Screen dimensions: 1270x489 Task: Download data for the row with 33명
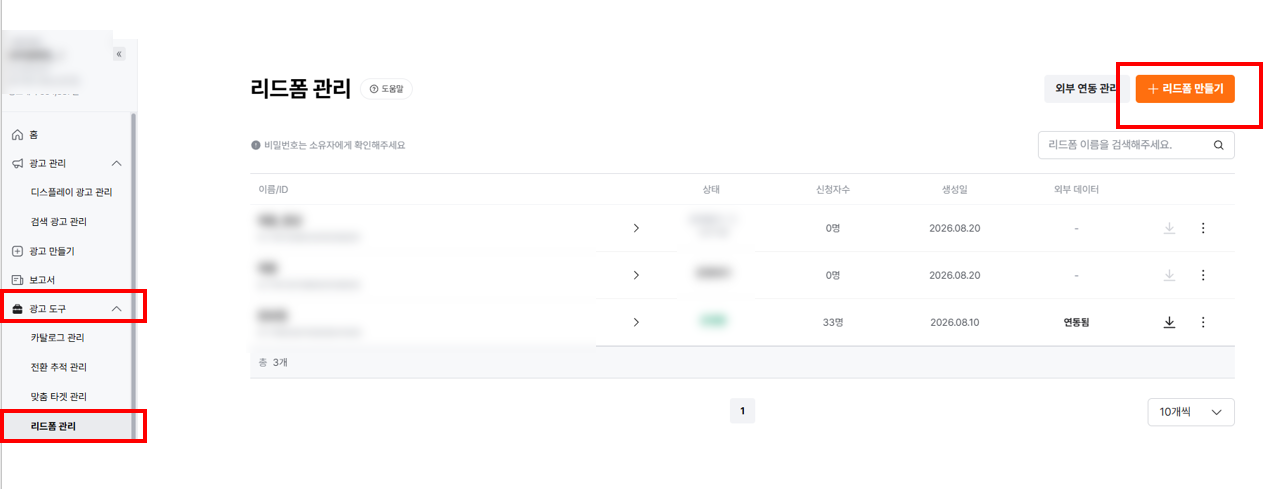point(1169,322)
